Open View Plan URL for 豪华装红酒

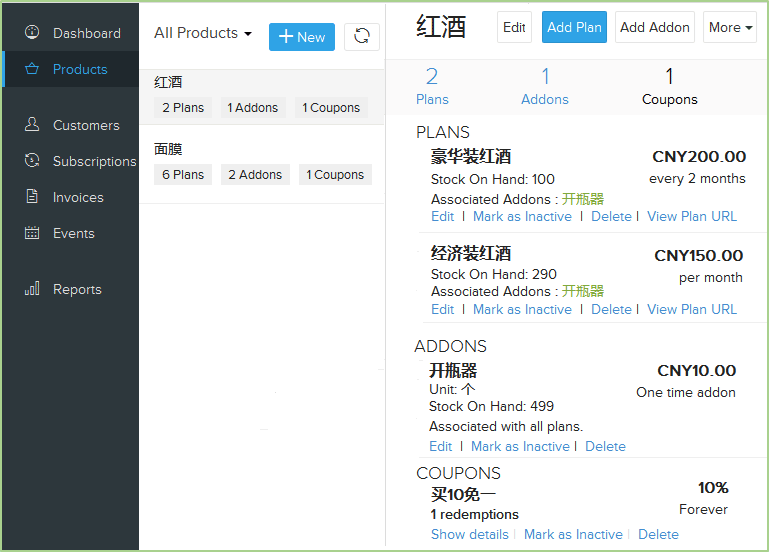click(x=692, y=216)
